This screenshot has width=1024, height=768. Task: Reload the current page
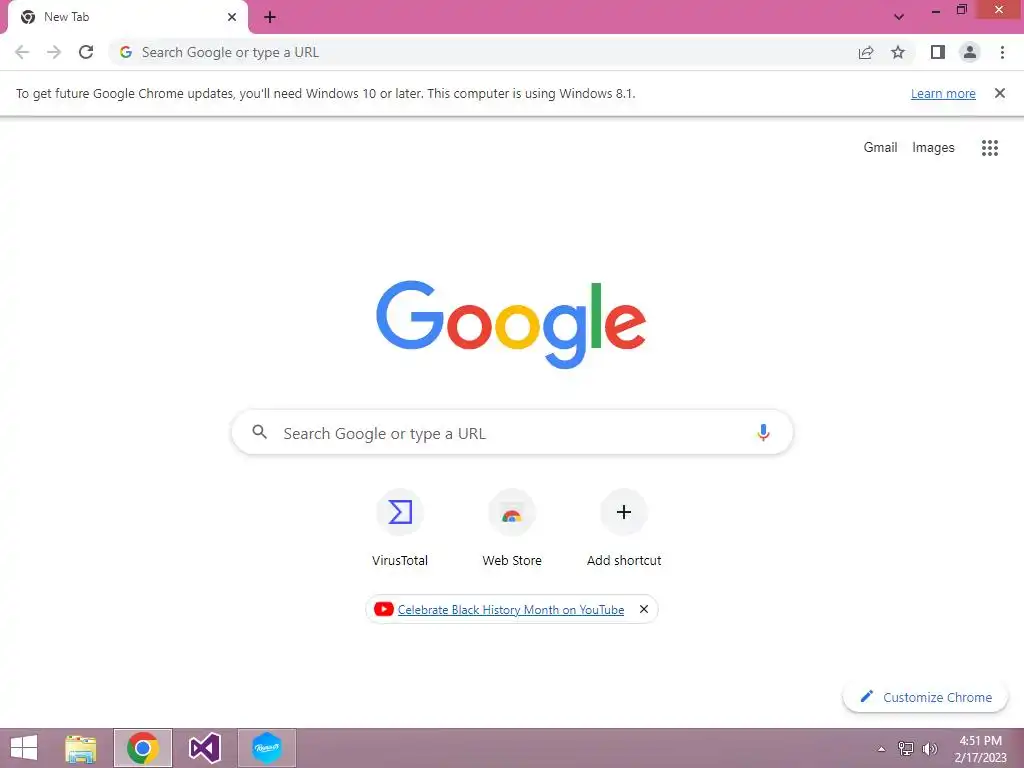[86, 52]
